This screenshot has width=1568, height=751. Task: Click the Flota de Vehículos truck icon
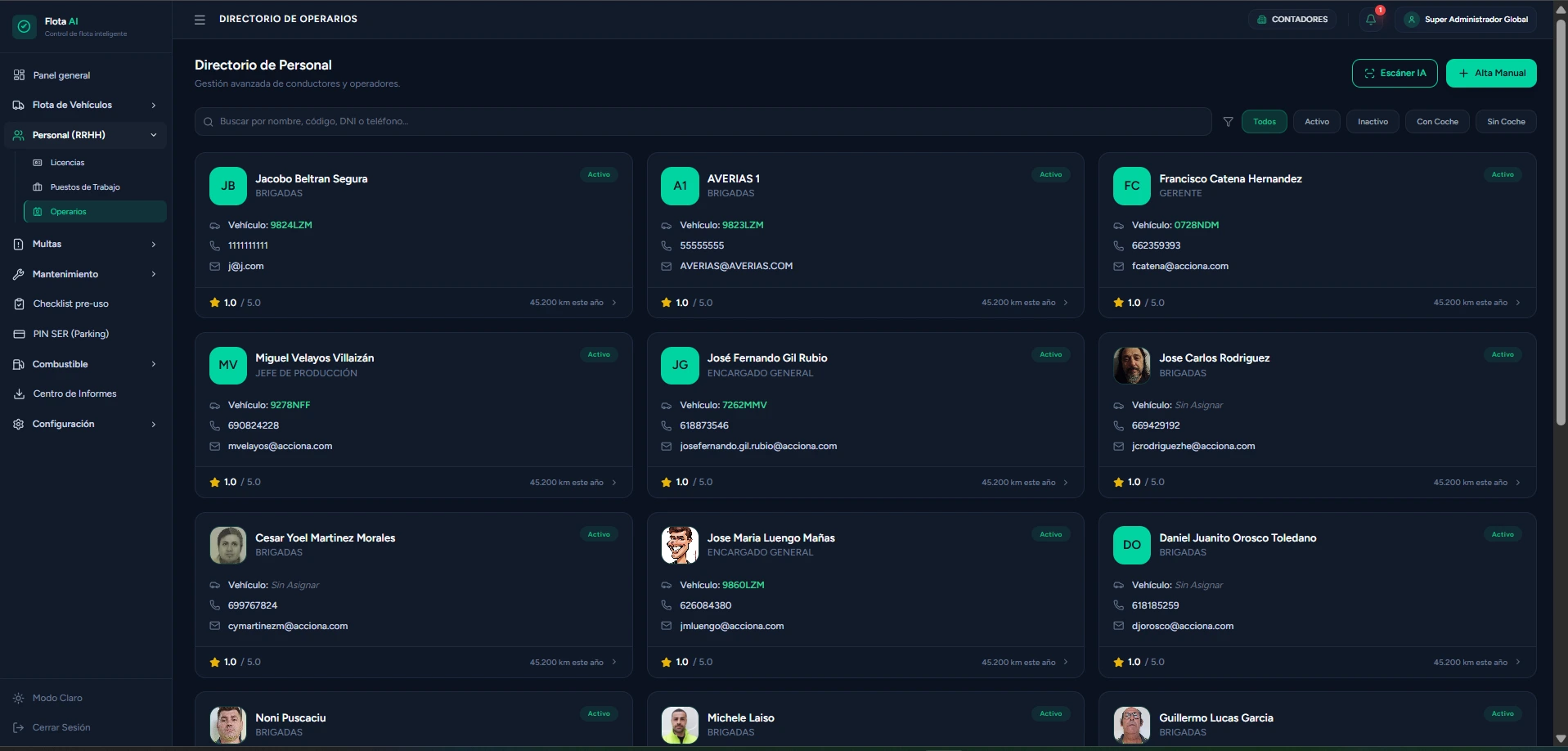tap(19, 105)
